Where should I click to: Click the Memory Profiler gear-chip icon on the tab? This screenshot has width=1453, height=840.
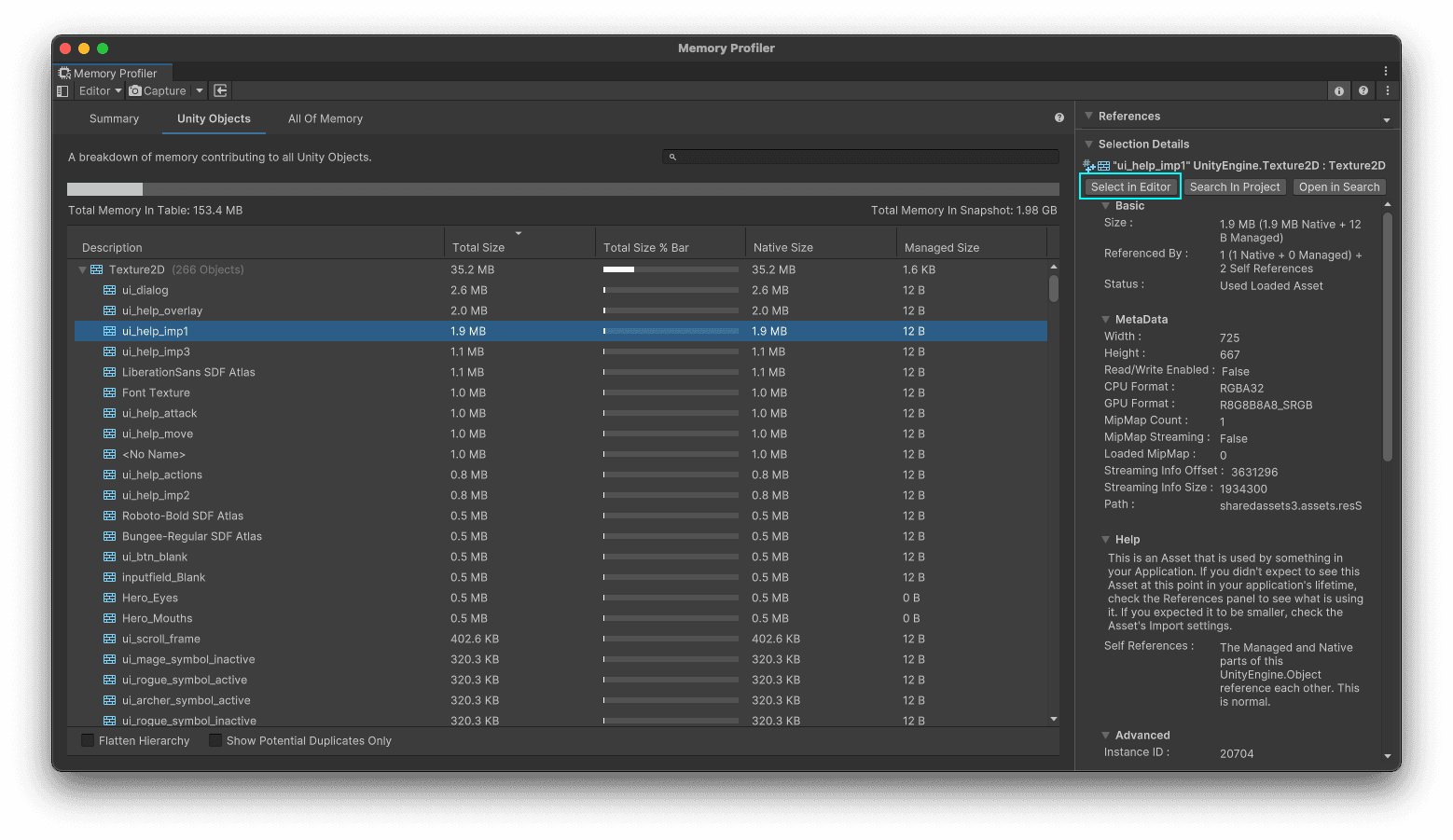click(x=65, y=73)
